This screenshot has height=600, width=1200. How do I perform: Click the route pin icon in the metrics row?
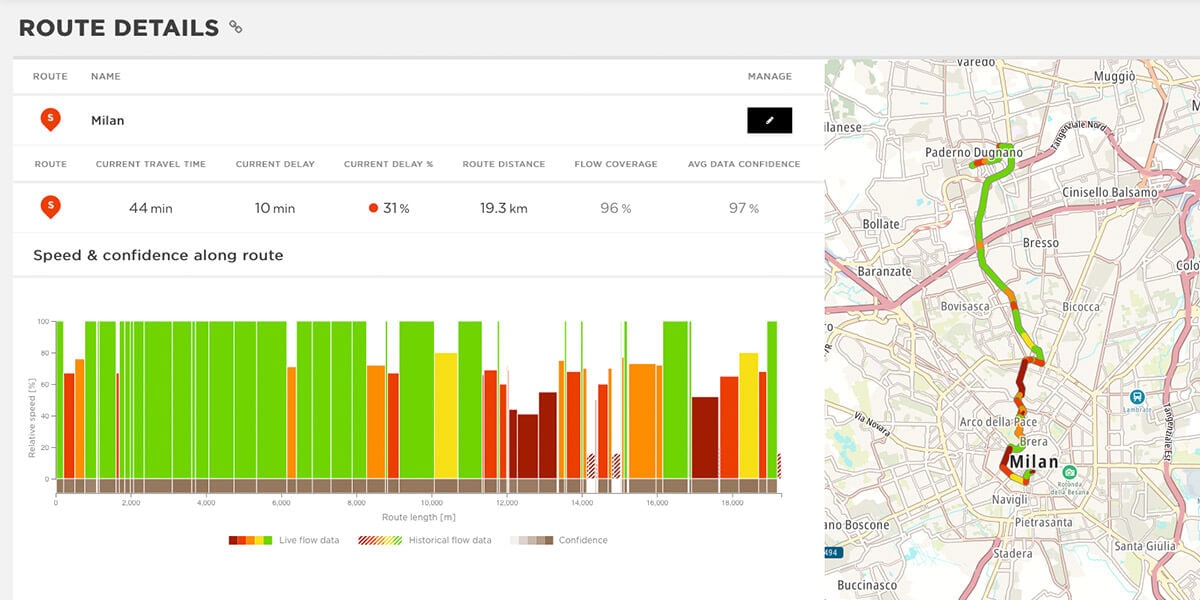(50, 208)
